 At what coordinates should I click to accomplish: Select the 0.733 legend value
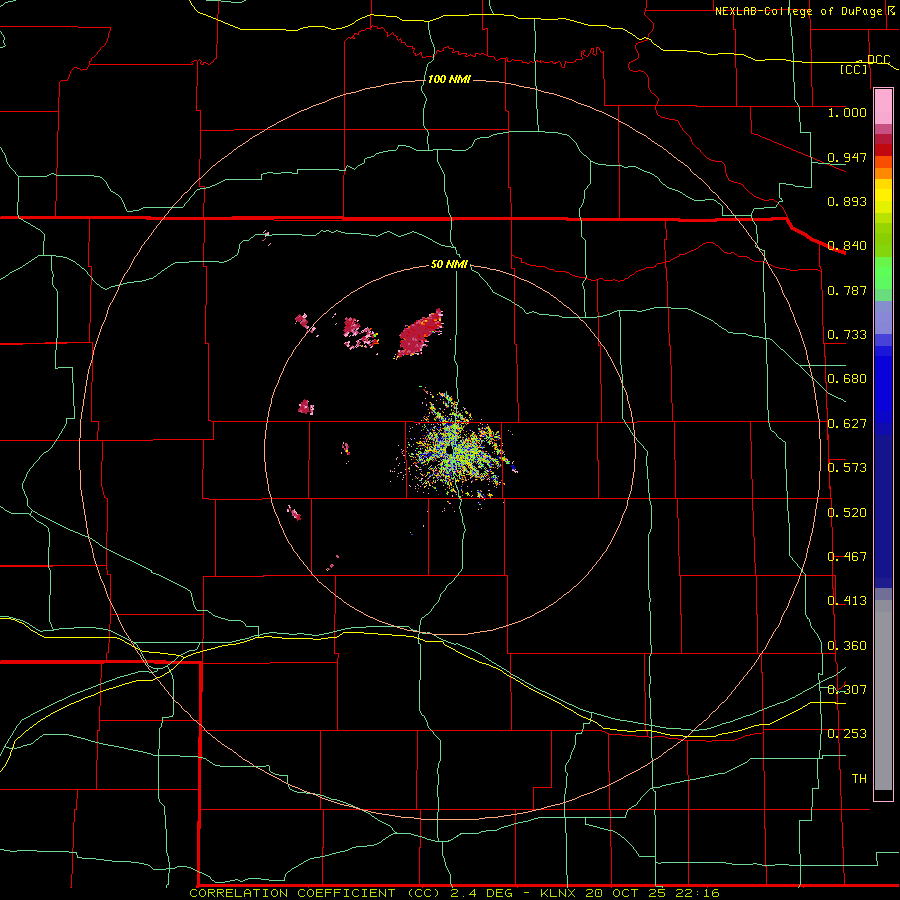pyautogui.click(x=847, y=335)
